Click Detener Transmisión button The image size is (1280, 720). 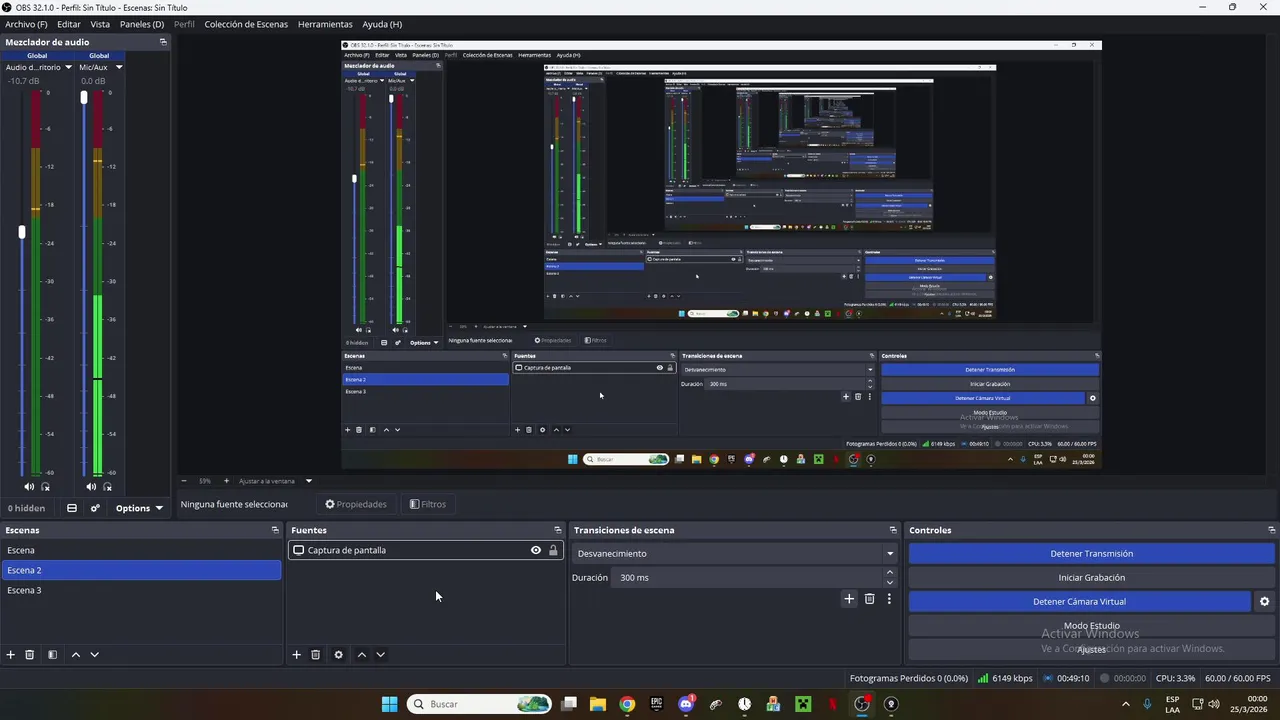[1092, 553]
